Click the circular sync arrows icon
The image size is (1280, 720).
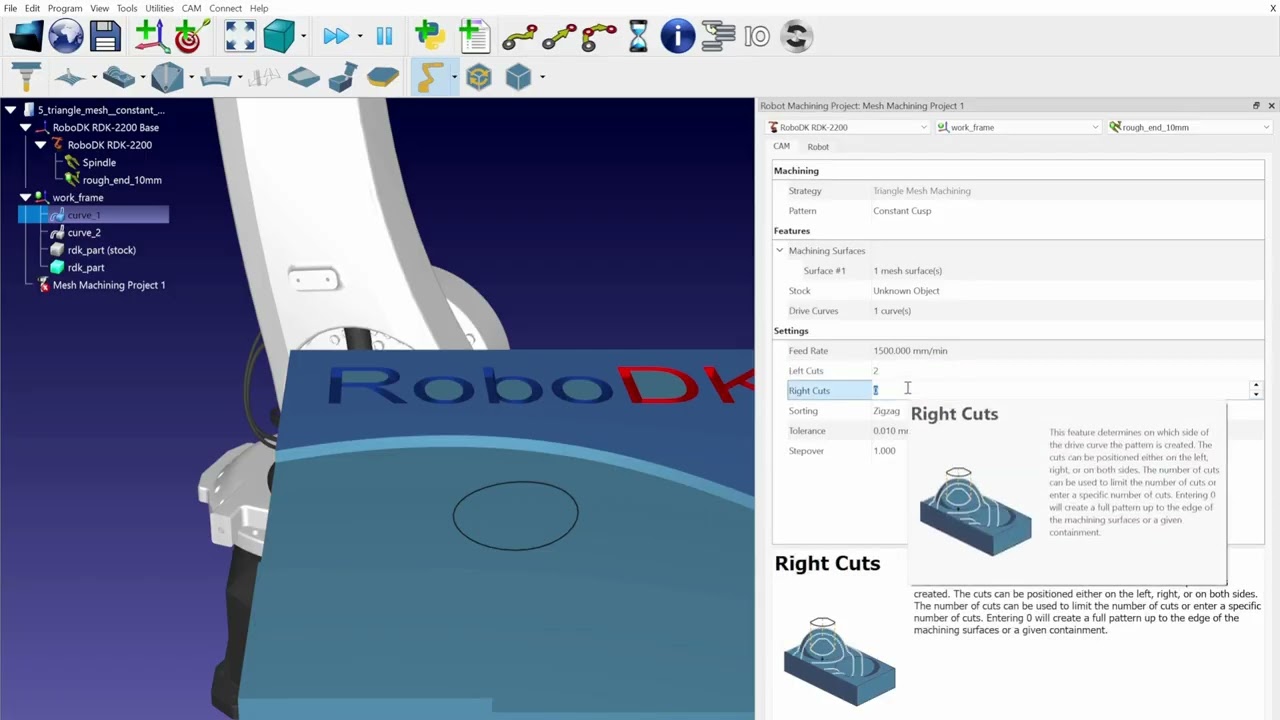796,37
